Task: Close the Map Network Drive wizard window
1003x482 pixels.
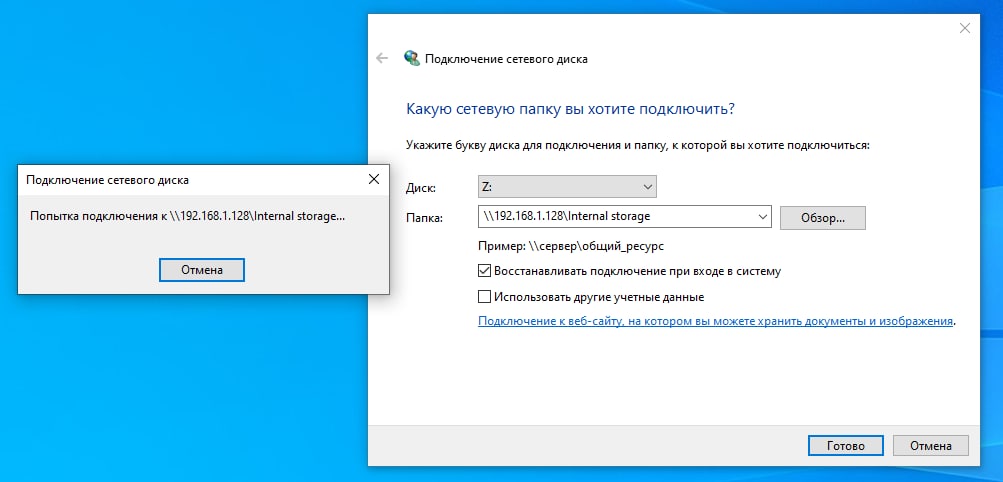Action: pyautogui.click(x=965, y=28)
